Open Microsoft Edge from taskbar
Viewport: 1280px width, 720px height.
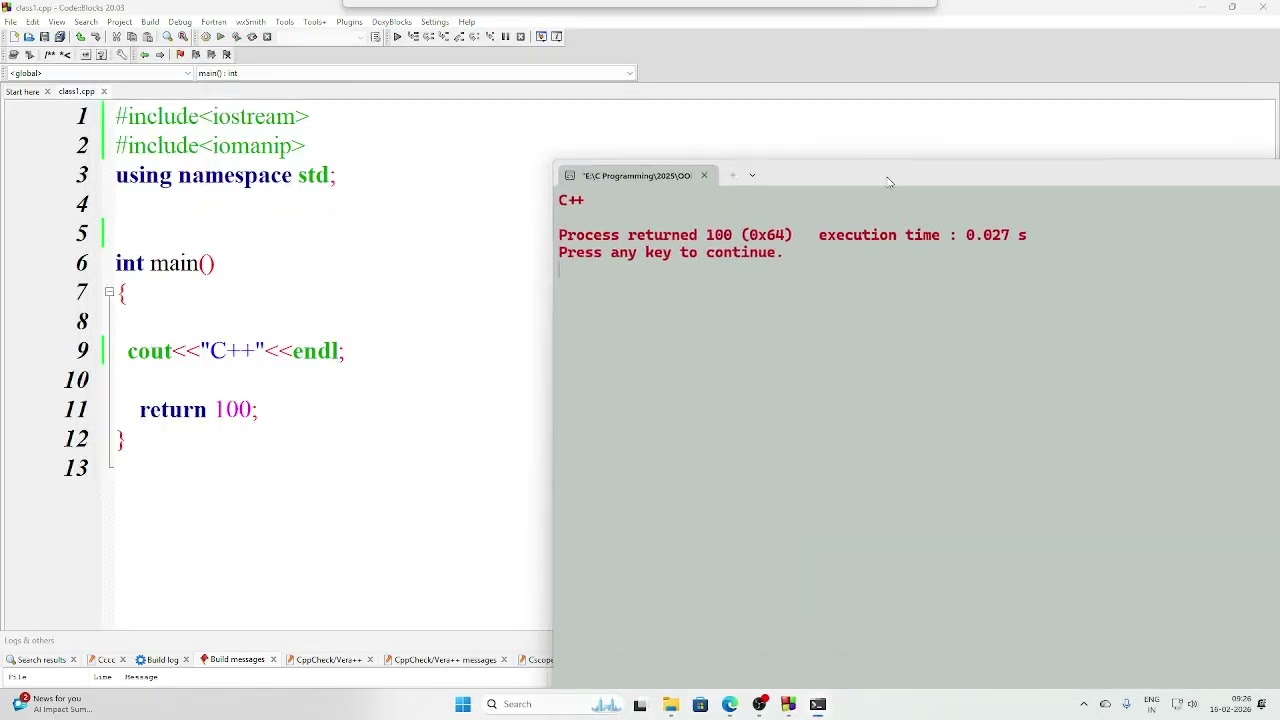coord(730,704)
